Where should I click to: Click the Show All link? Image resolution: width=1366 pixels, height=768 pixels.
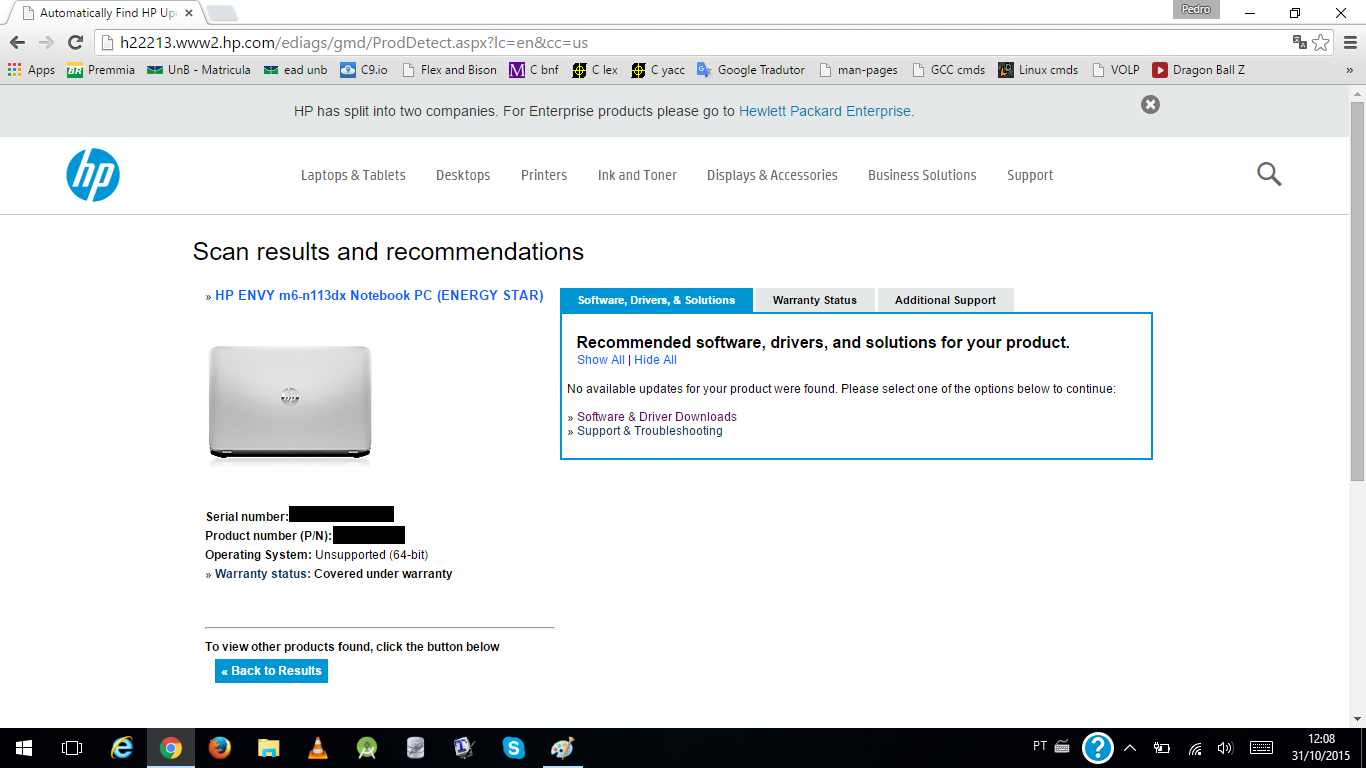click(601, 360)
